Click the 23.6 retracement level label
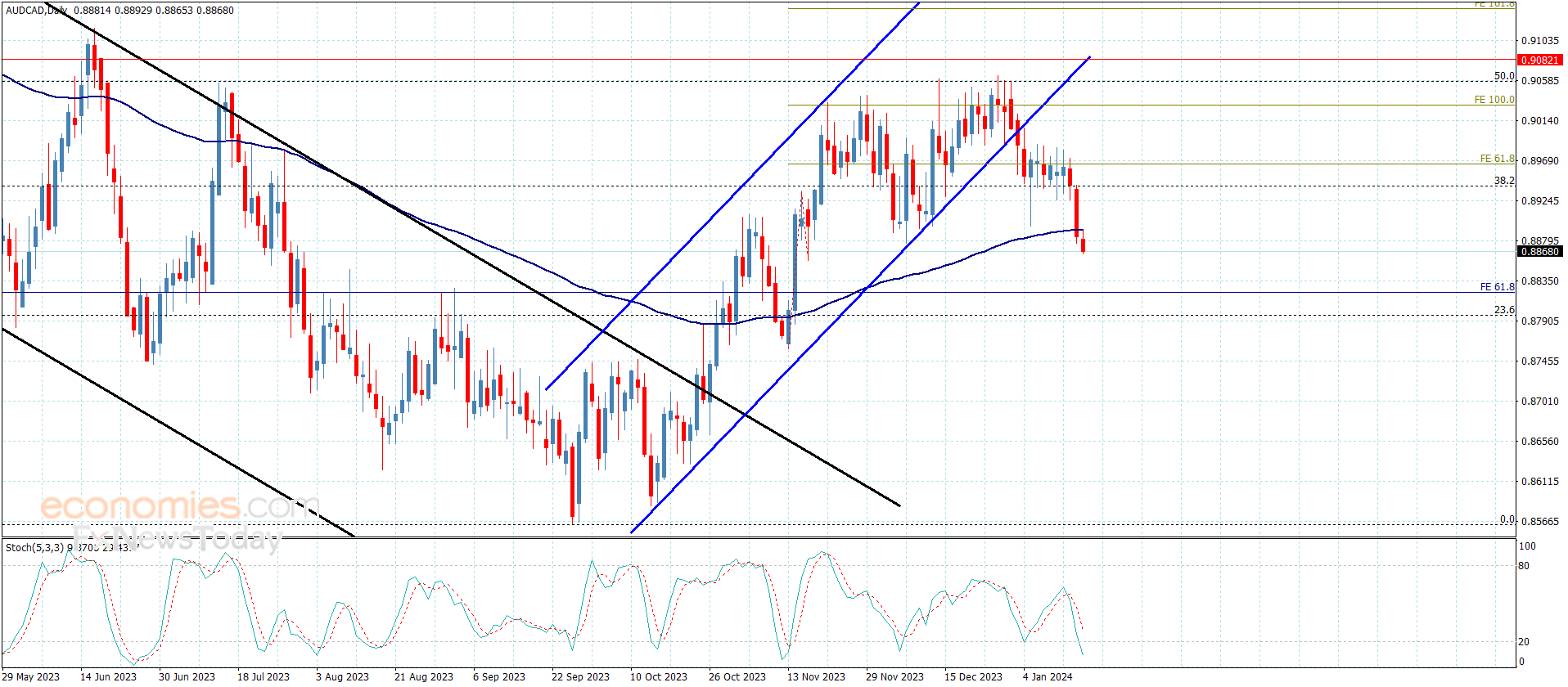The image size is (1568, 687). (1504, 310)
